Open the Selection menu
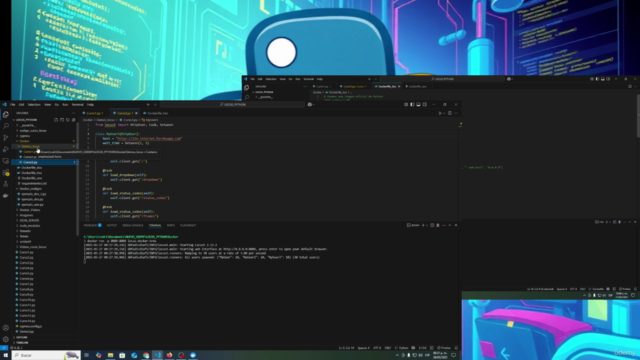 [x=34, y=104]
